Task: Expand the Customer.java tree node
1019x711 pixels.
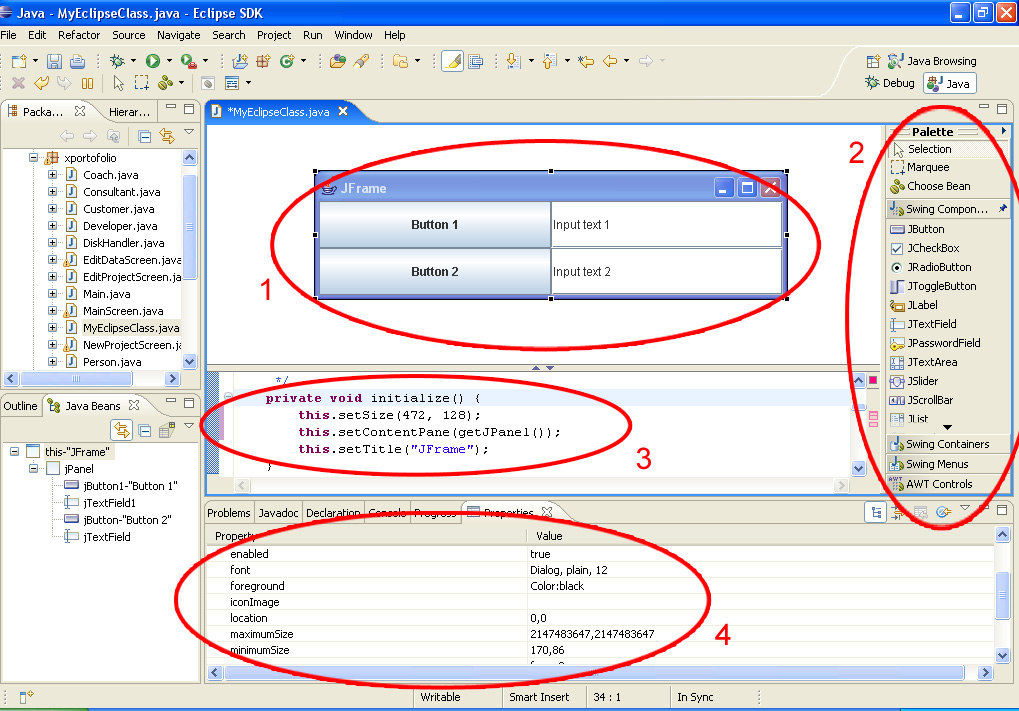Action: pyautogui.click(x=53, y=209)
